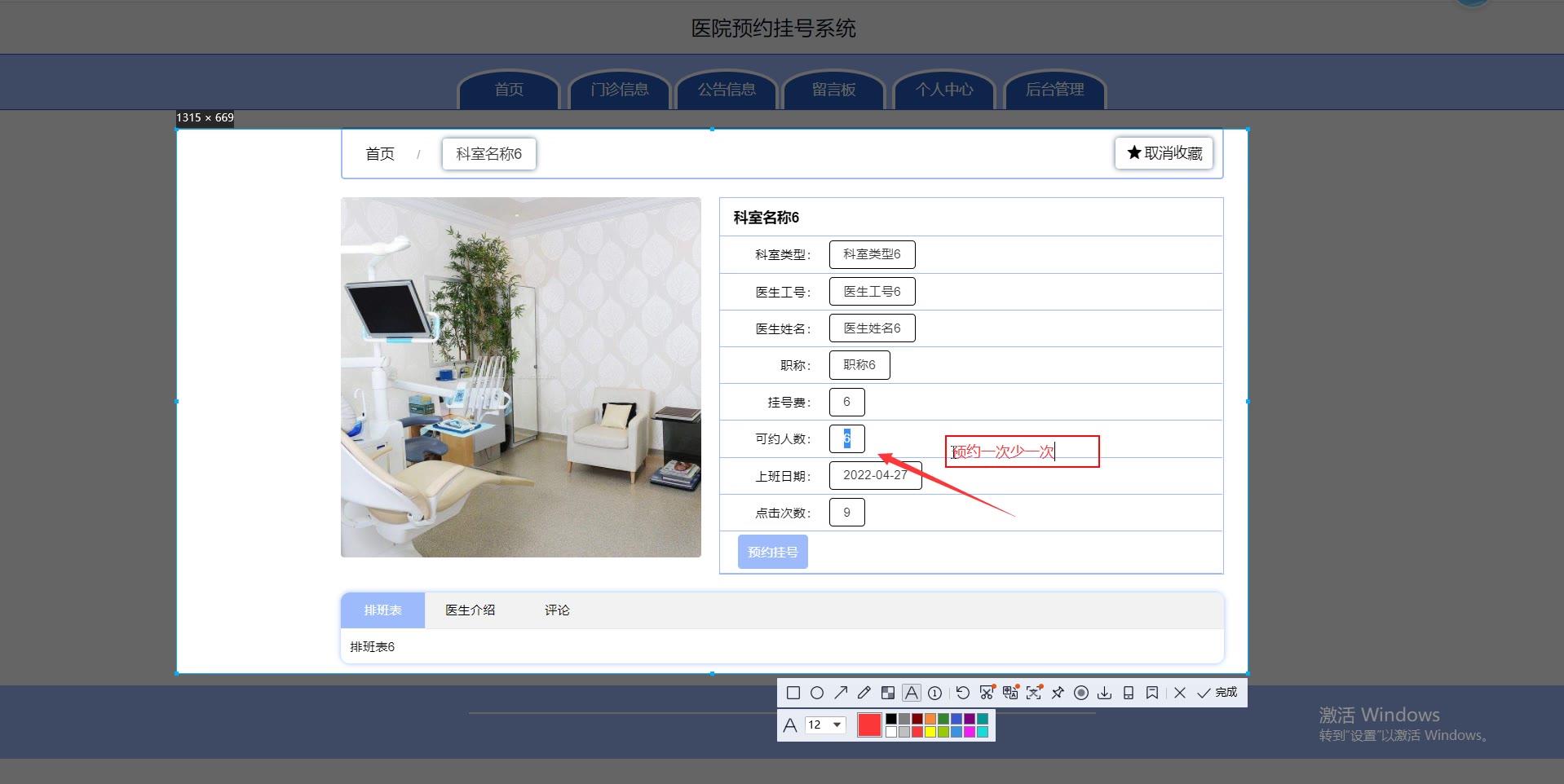1564x784 pixels.
Task: Pick the lime green color swatch
Action: pos(943,732)
